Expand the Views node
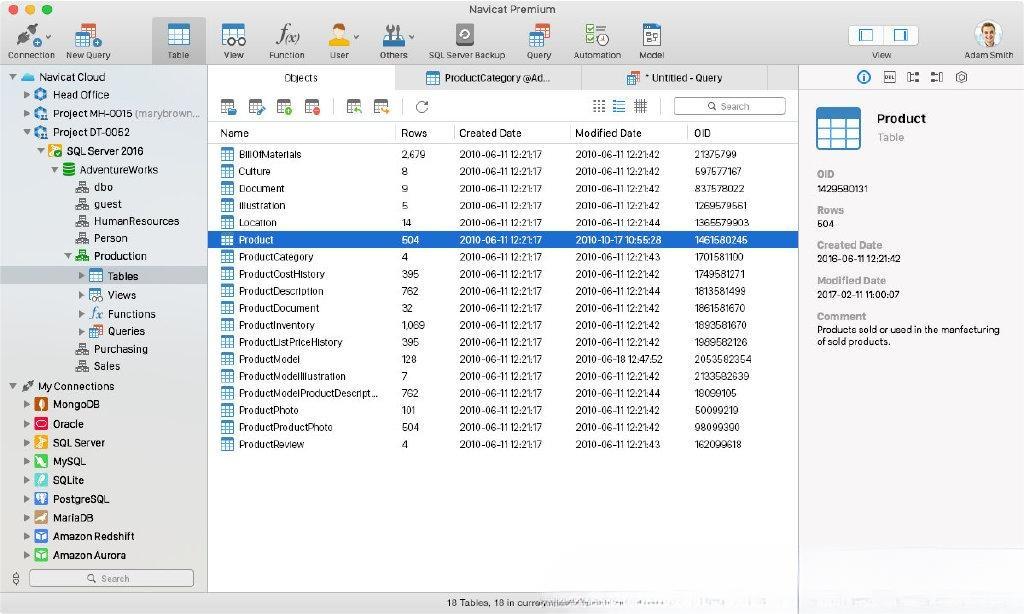1024x614 pixels. click(x=82, y=295)
